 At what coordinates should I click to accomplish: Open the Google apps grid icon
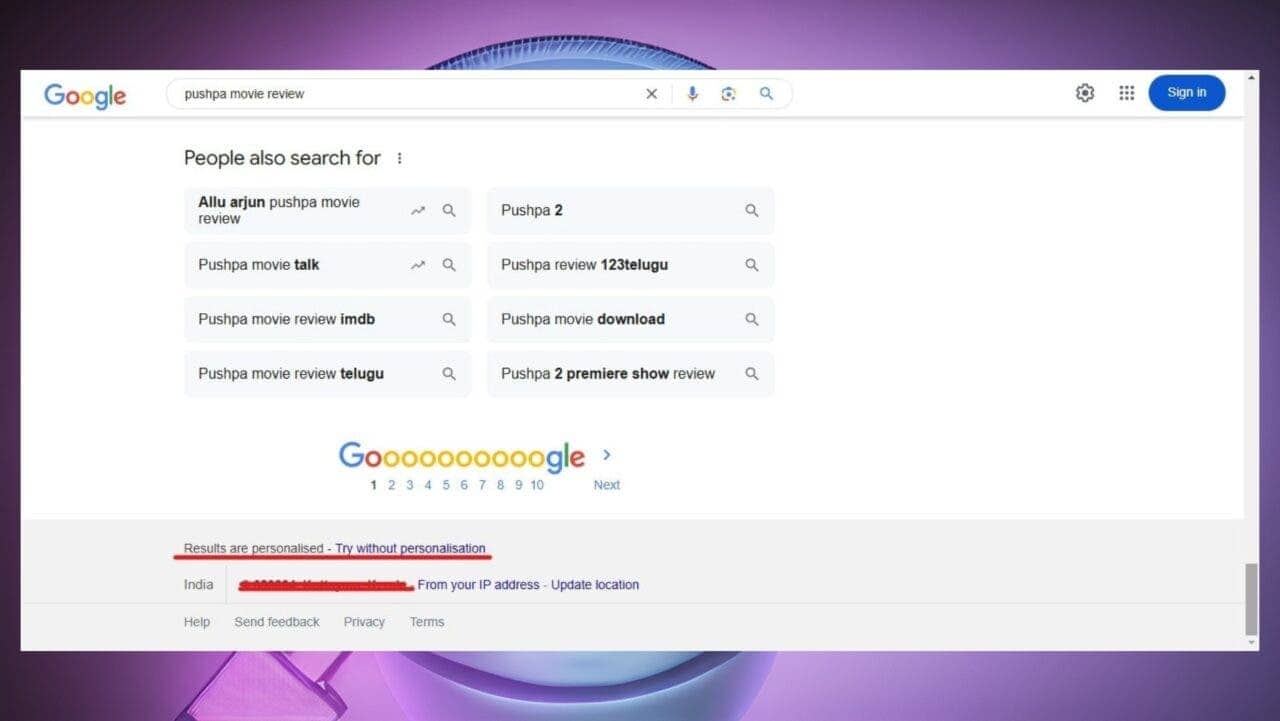(x=1127, y=93)
